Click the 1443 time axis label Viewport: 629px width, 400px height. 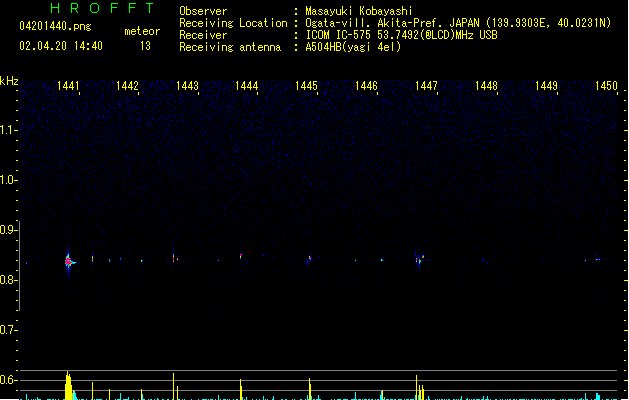point(187,86)
